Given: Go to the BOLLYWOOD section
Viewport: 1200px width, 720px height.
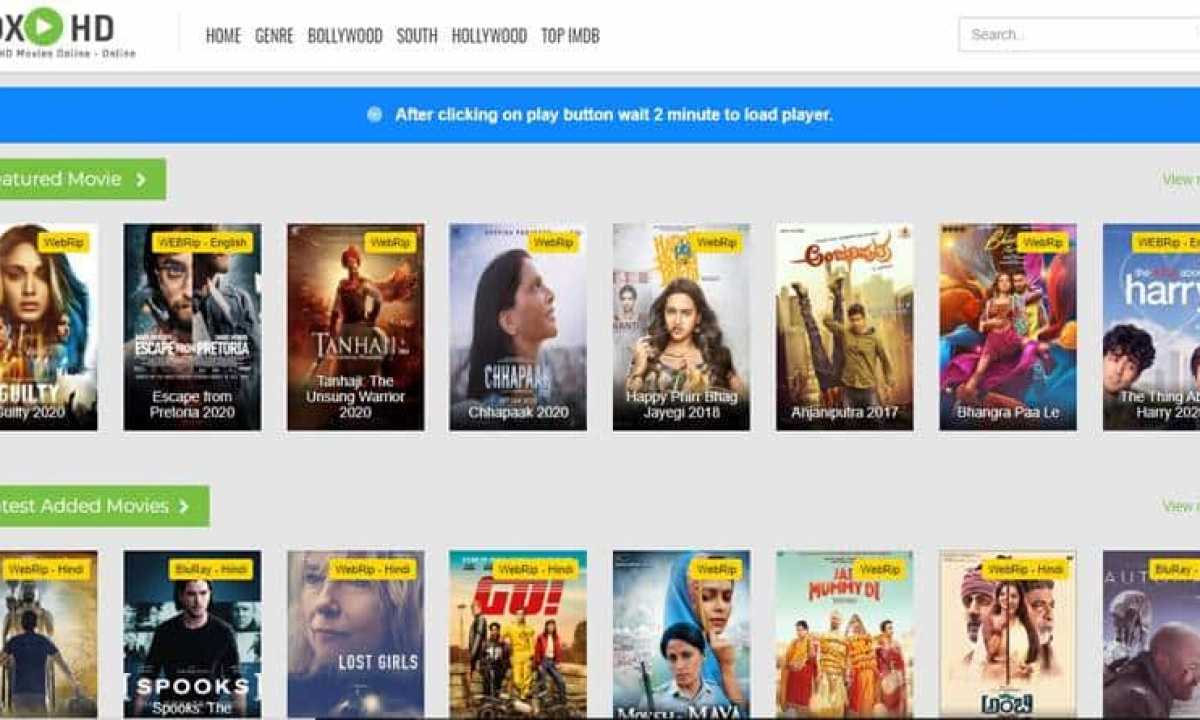Looking at the screenshot, I should [x=345, y=36].
